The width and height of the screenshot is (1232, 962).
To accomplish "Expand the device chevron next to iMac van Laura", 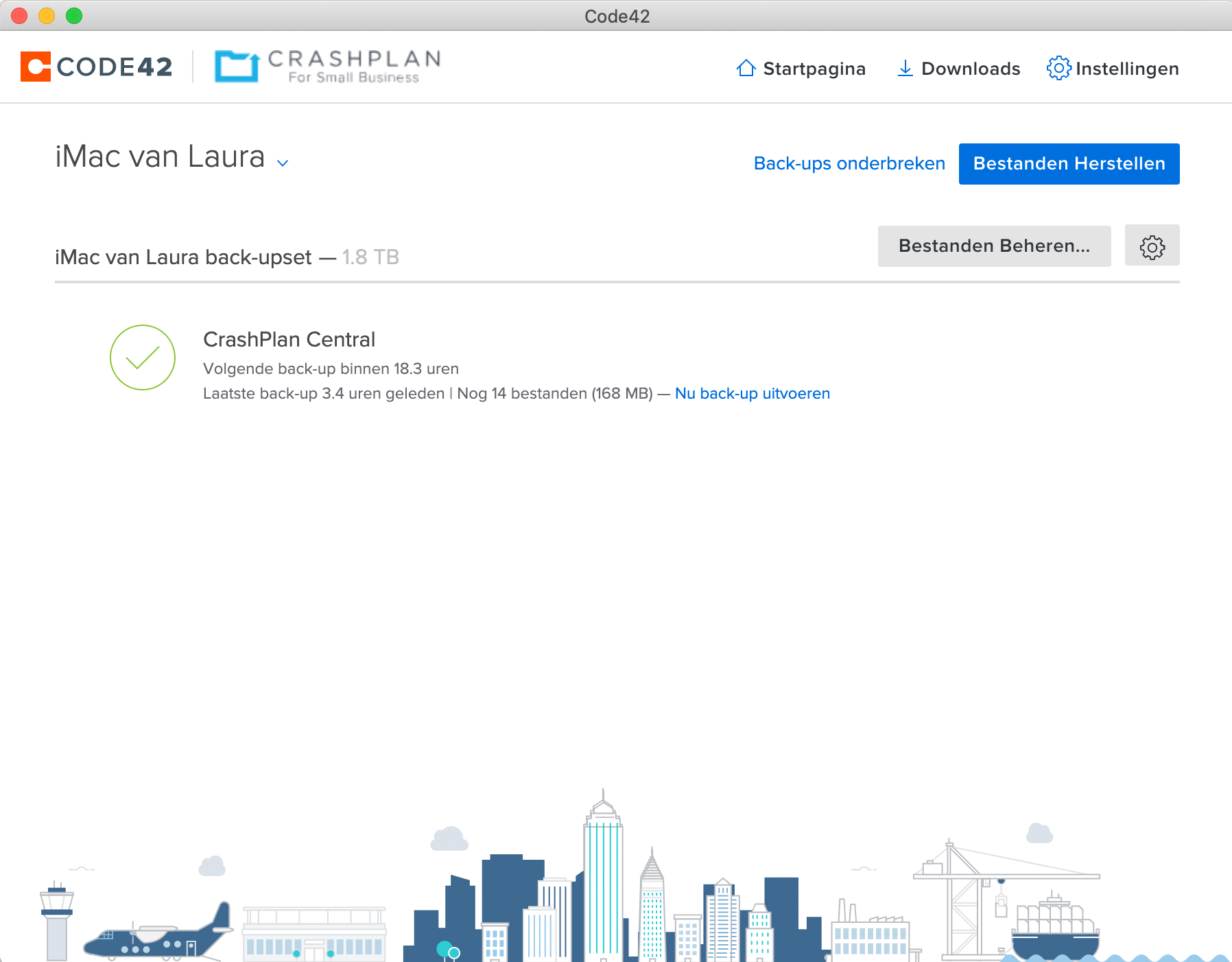I will [x=283, y=163].
